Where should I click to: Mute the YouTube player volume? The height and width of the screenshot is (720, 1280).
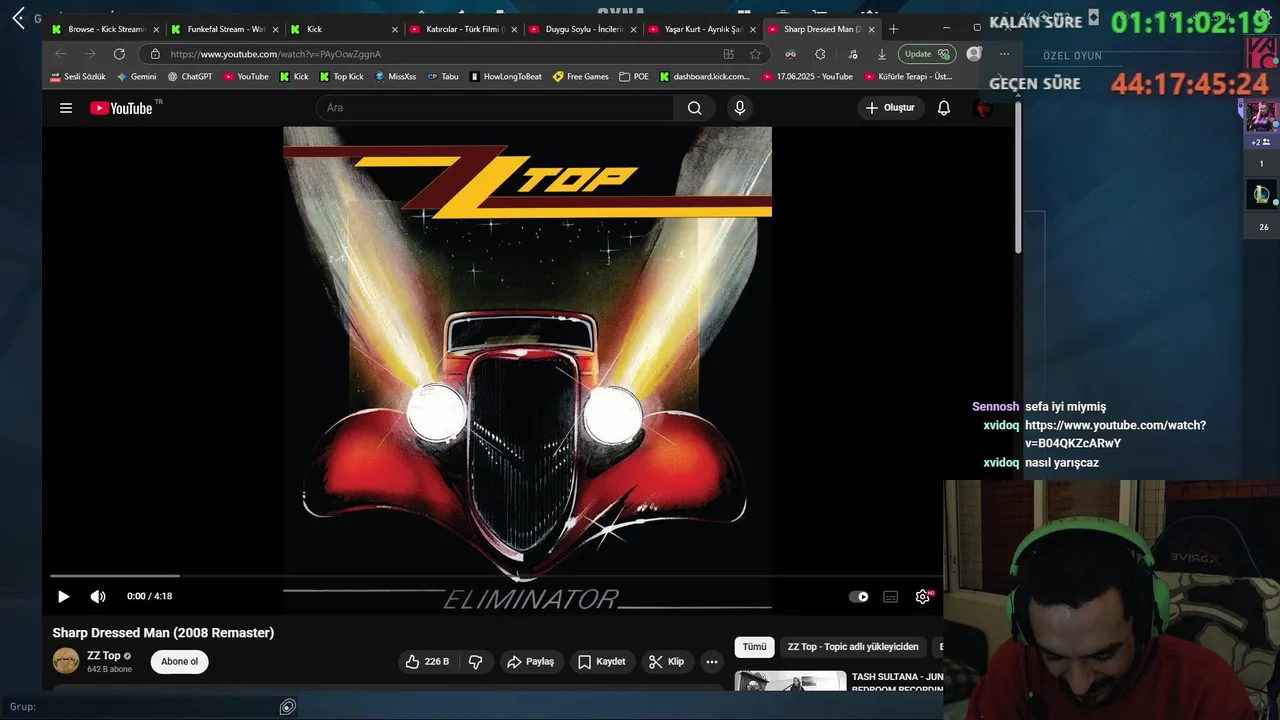(x=98, y=597)
